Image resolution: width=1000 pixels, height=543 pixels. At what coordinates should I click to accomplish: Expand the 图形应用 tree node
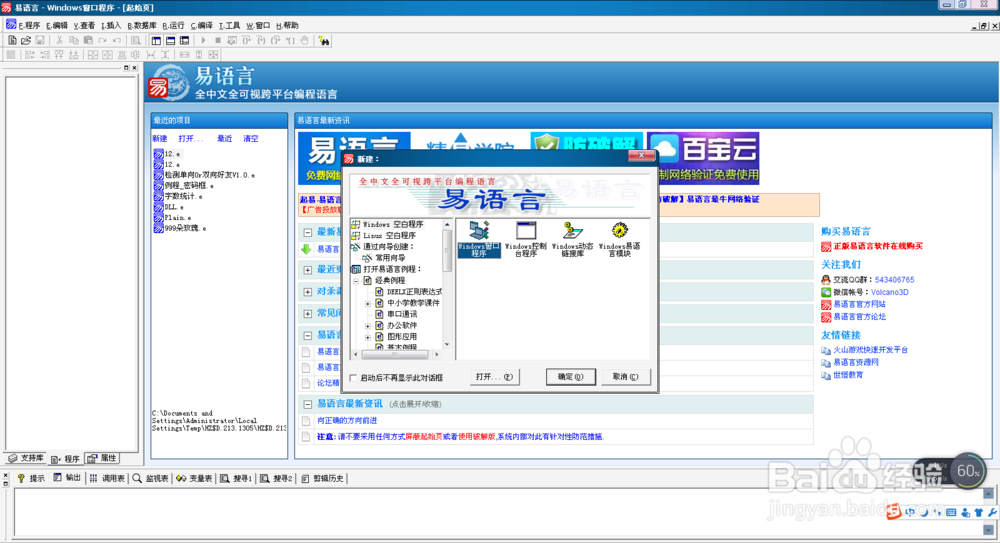tap(368, 336)
